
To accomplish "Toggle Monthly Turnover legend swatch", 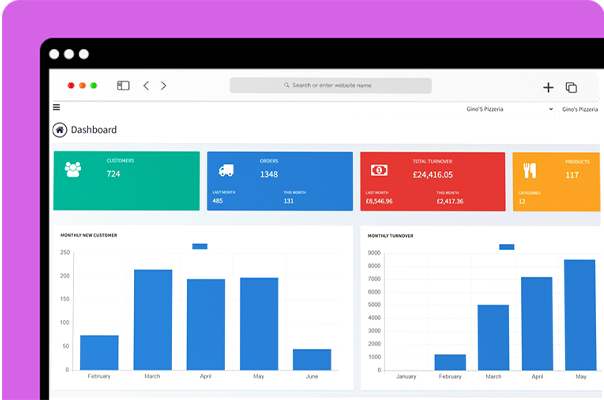I will tap(507, 247).
